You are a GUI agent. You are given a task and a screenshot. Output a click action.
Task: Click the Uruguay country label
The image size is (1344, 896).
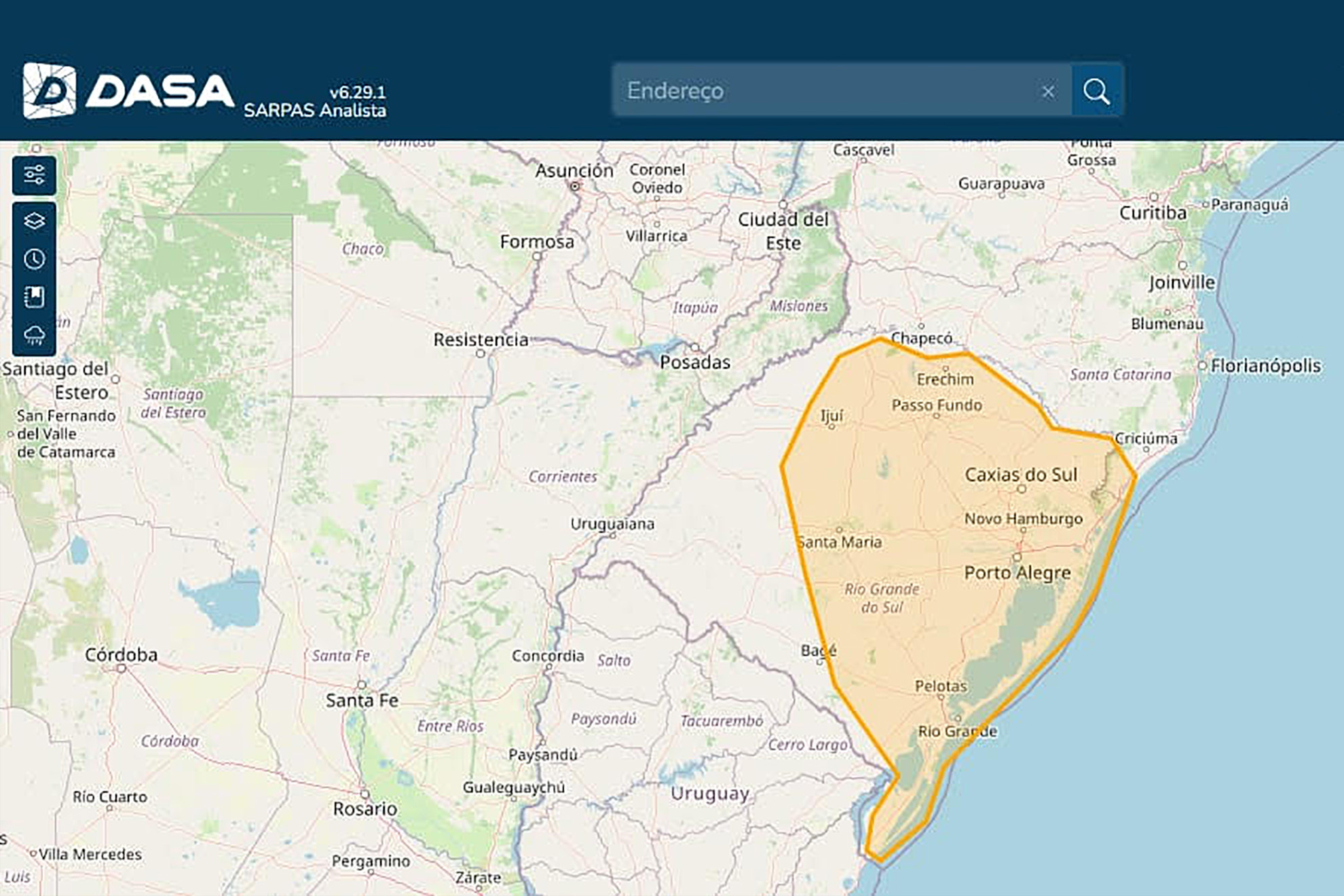[710, 794]
